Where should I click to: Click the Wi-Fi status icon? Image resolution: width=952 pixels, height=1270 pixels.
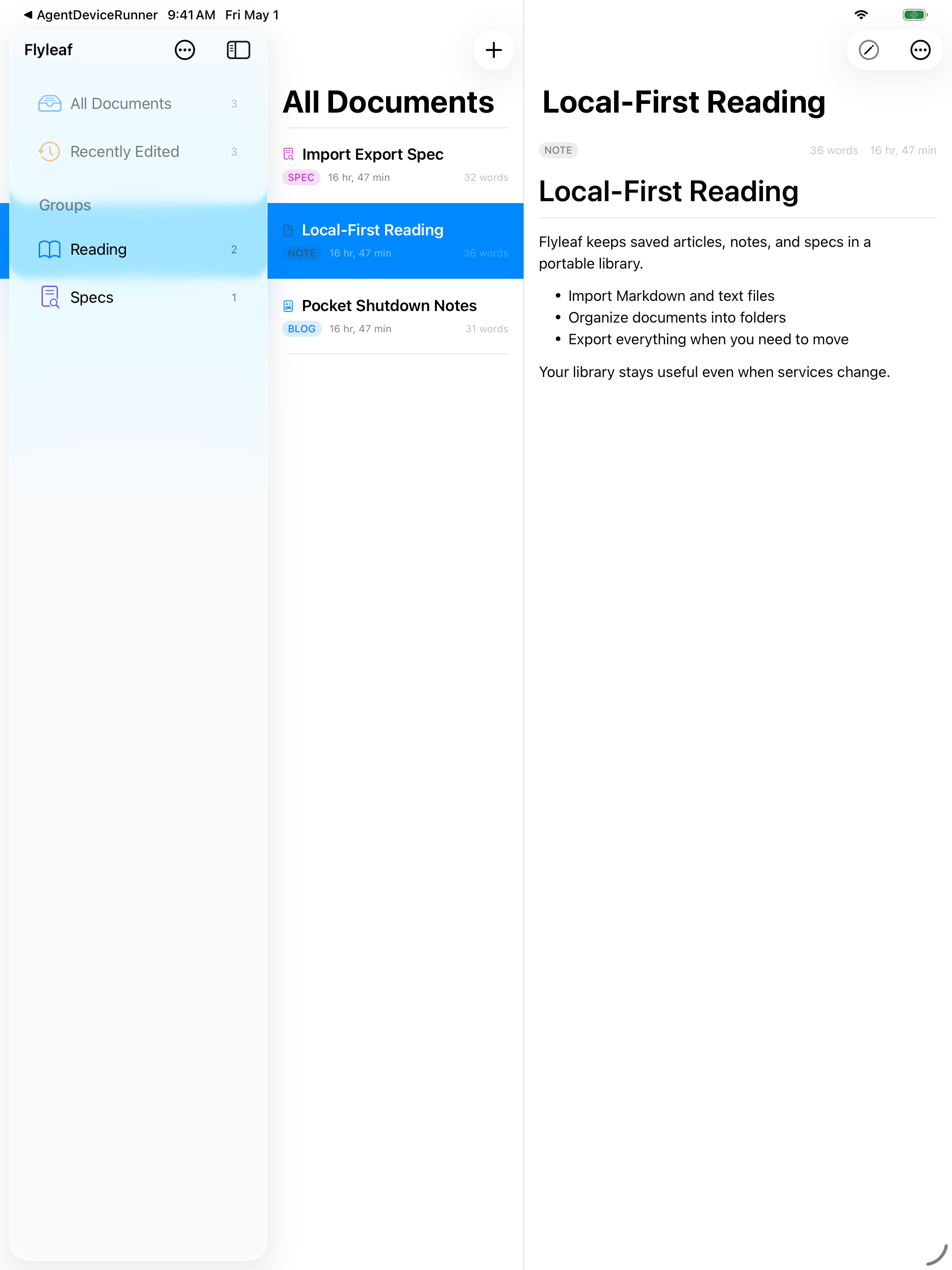(x=861, y=15)
